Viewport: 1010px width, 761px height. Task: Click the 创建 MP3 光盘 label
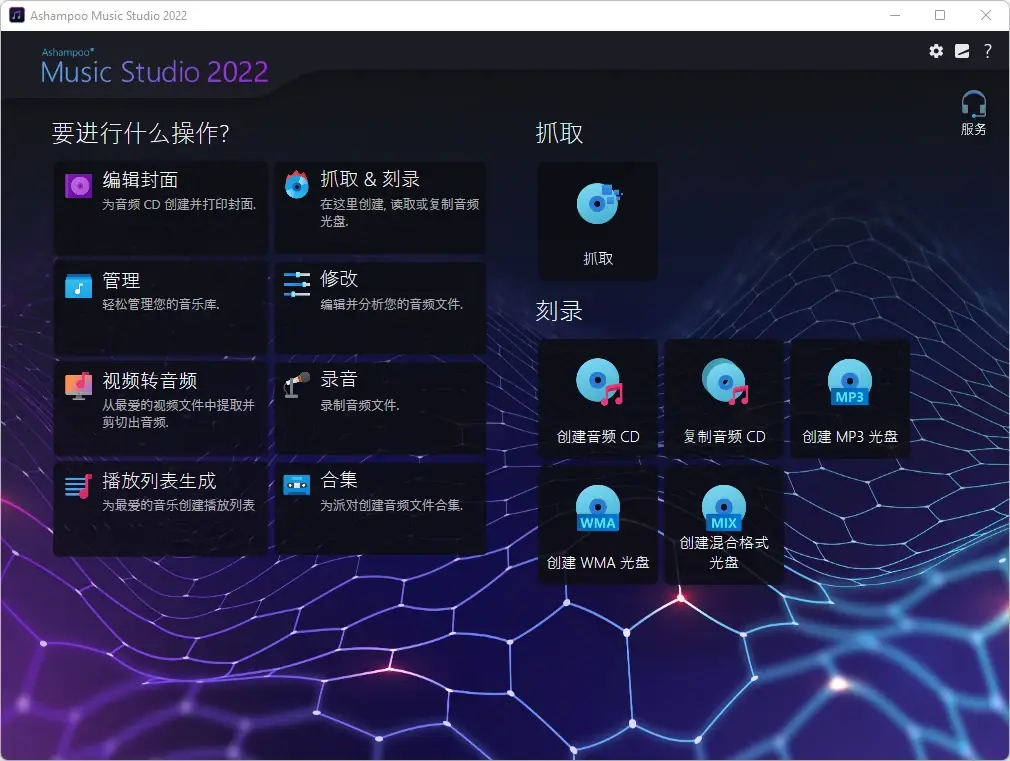point(850,436)
